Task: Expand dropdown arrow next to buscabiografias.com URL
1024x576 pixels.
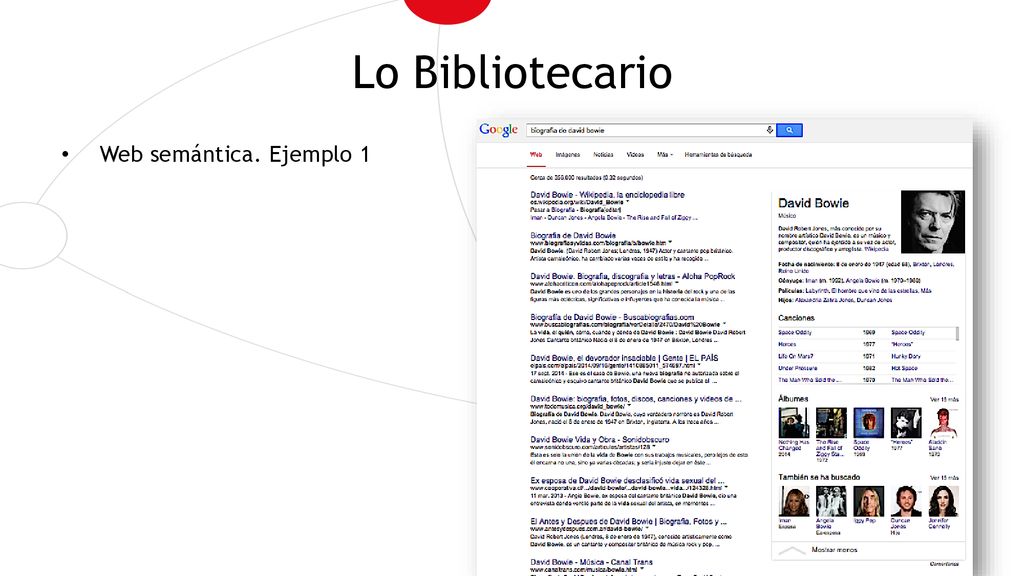Action: (724, 325)
